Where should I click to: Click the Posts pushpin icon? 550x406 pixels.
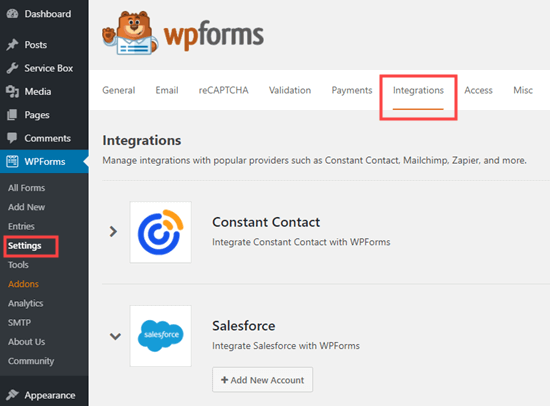(12, 45)
